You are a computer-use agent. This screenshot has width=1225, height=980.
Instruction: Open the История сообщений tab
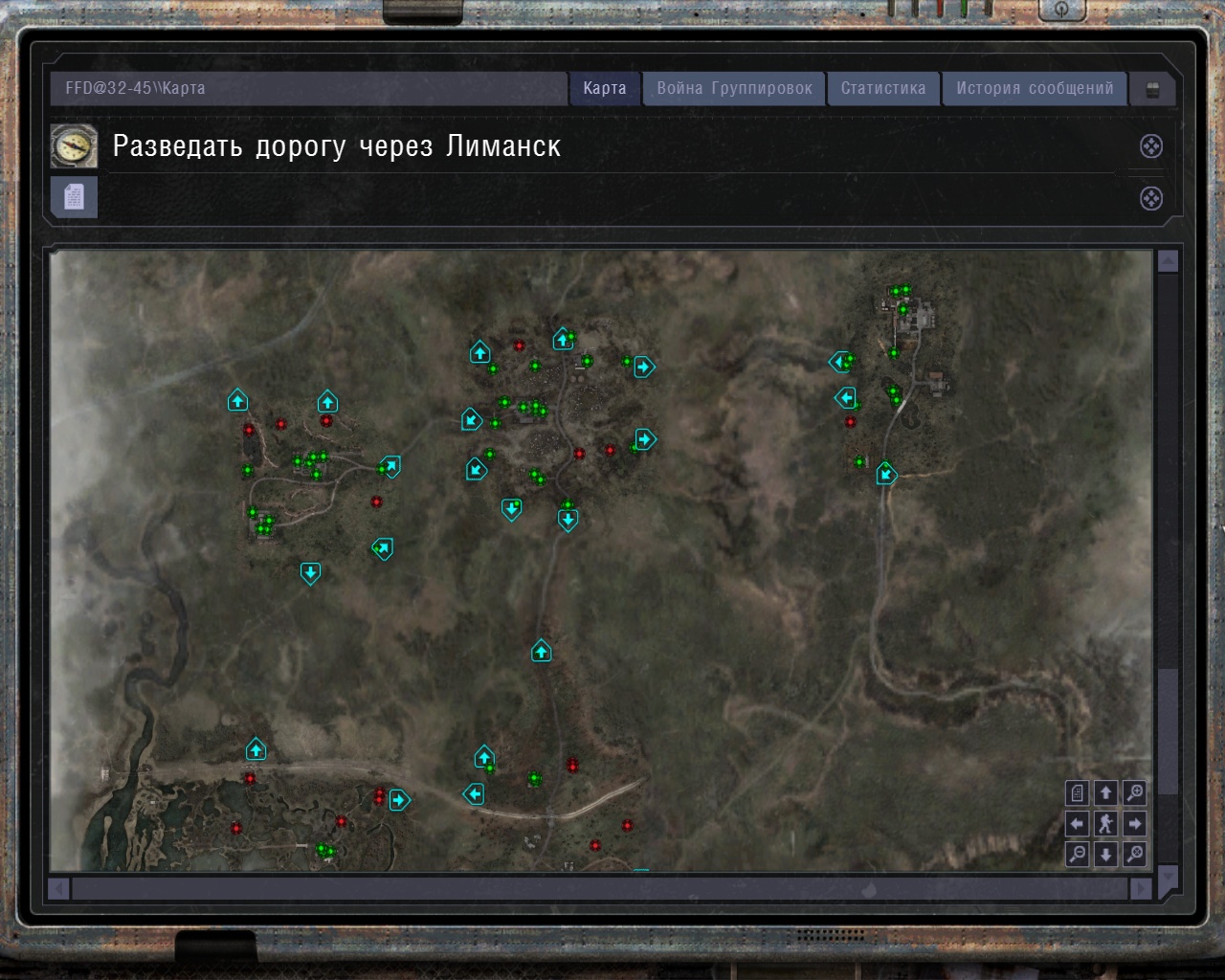(1035, 88)
